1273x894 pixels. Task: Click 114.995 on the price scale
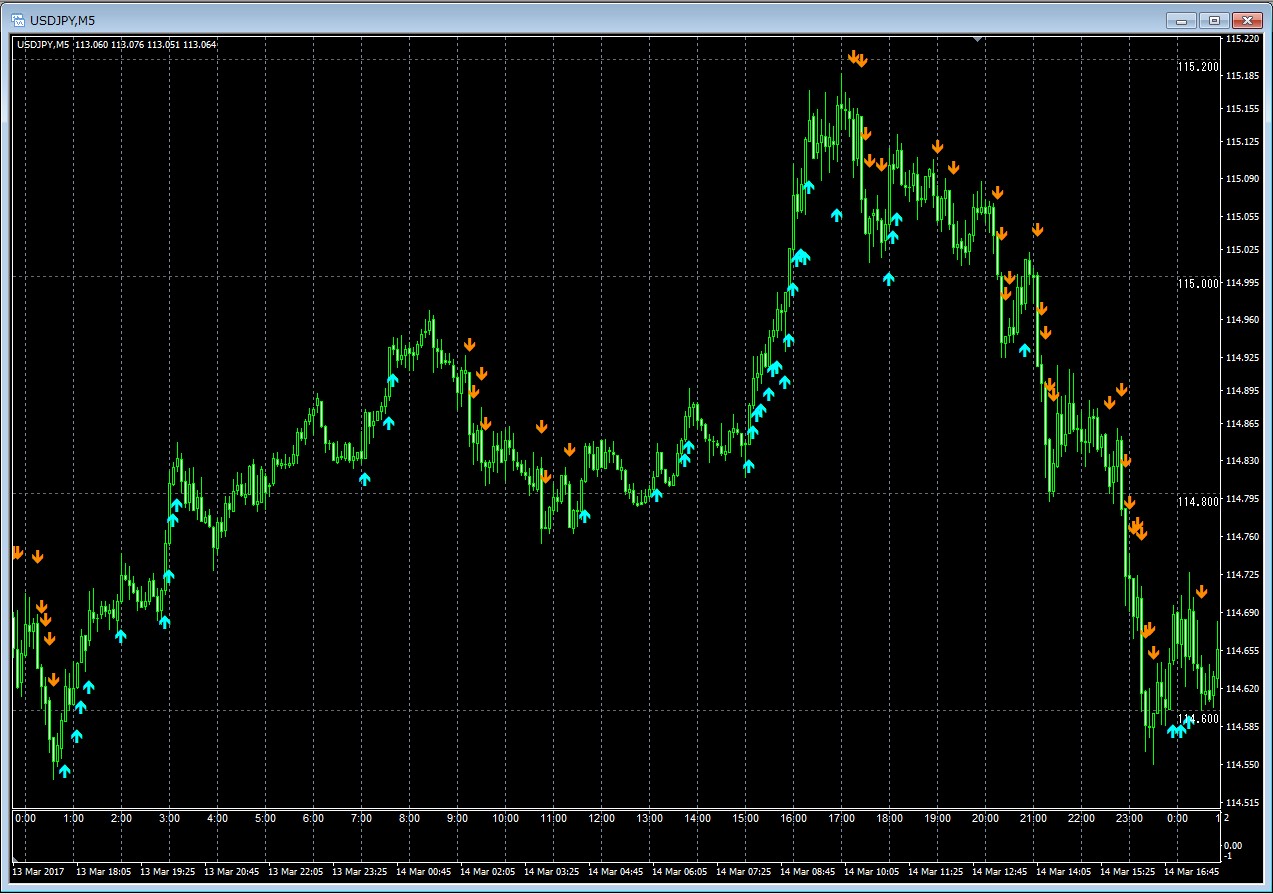[x=1243, y=283]
